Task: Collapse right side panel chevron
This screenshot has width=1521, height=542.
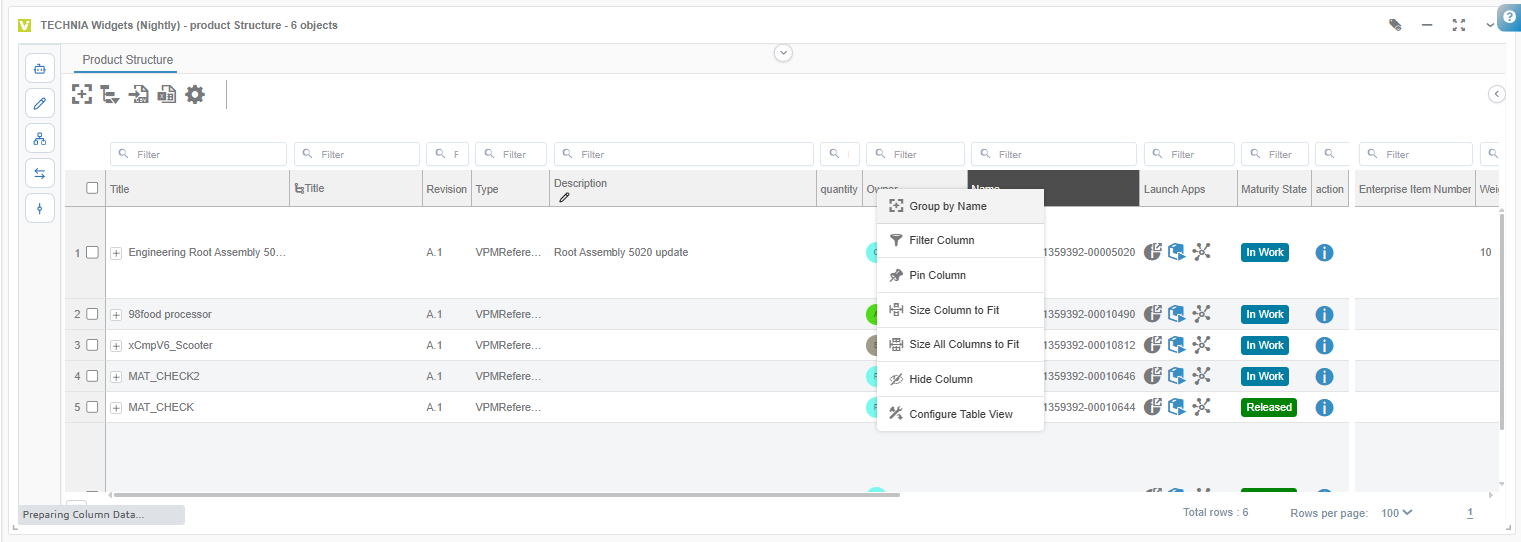Action: tap(1497, 94)
